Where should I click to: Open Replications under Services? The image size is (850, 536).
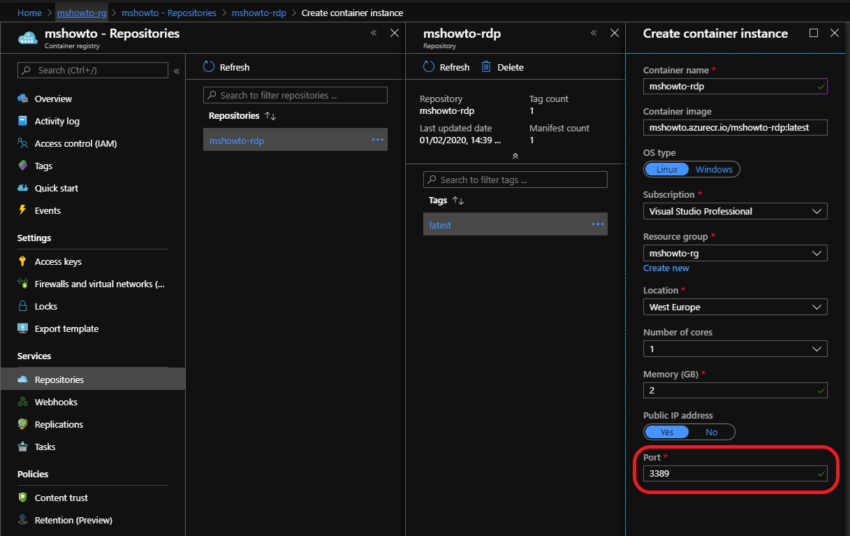point(58,425)
